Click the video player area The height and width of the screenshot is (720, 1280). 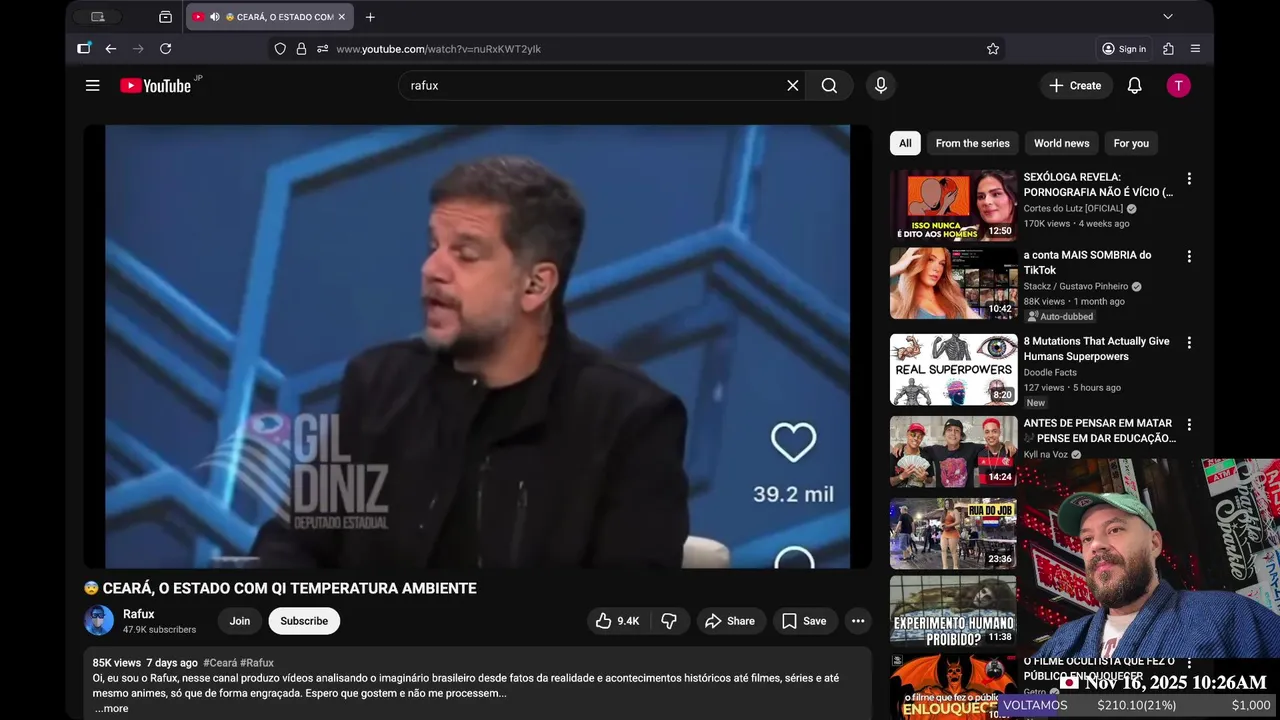point(477,346)
